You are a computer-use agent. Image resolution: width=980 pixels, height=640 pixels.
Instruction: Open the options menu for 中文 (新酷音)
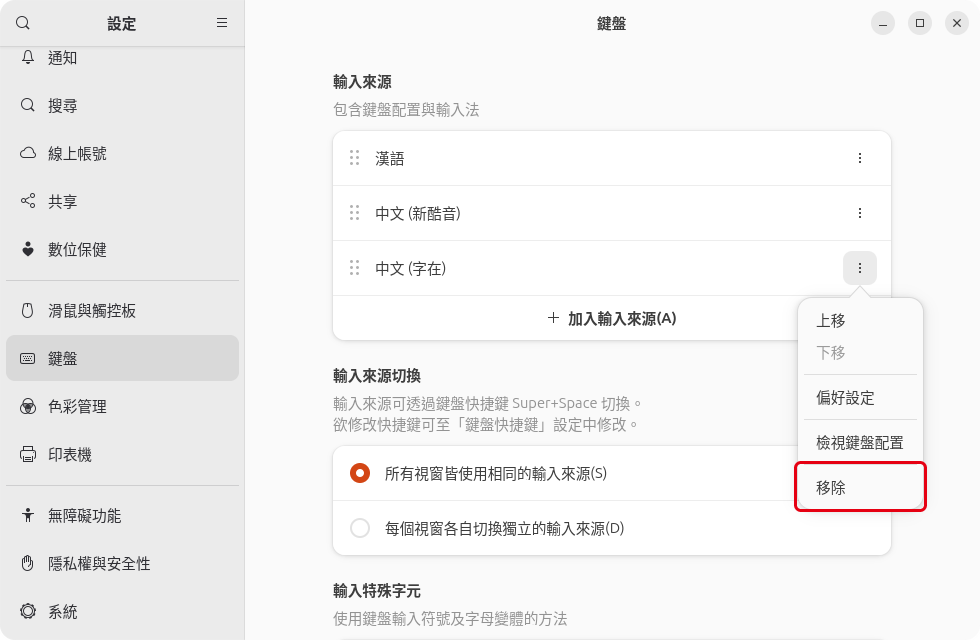click(x=860, y=213)
